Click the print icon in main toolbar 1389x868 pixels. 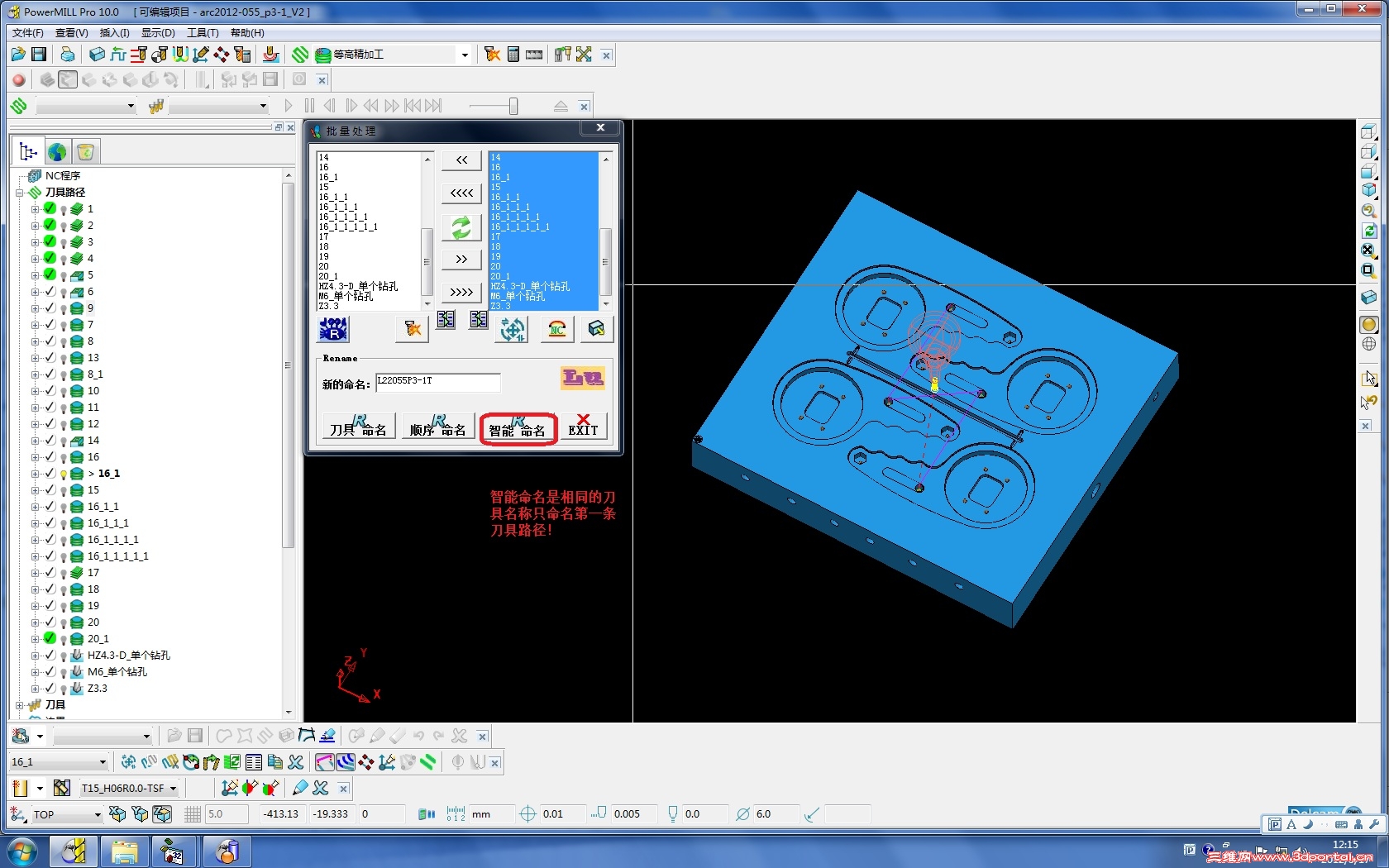tap(67, 55)
